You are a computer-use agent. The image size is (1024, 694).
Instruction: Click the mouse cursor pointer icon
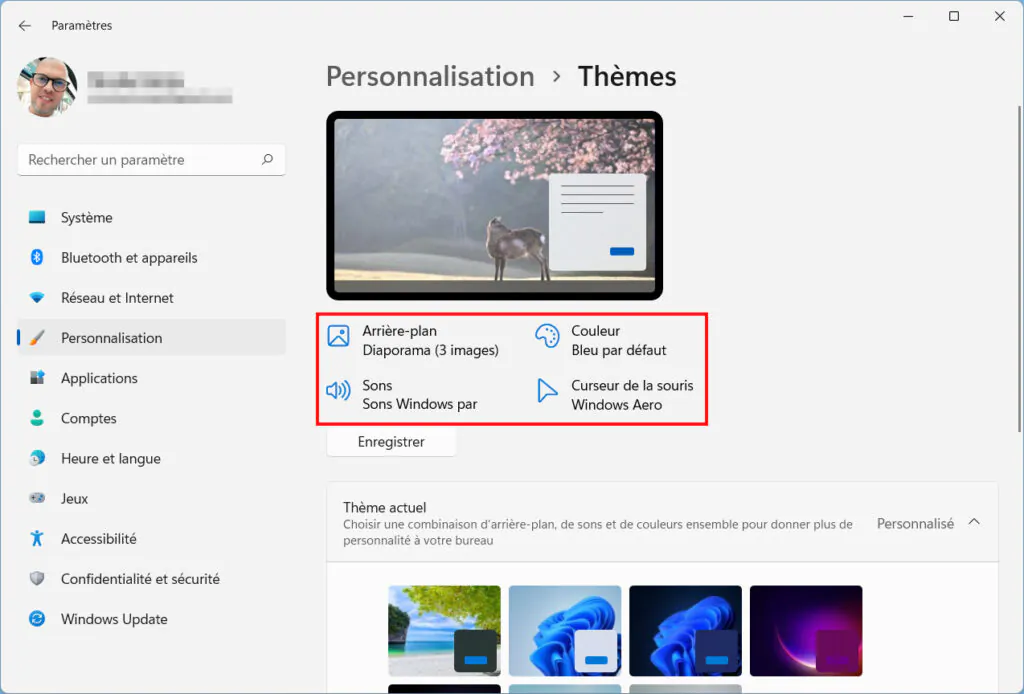click(547, 390)
